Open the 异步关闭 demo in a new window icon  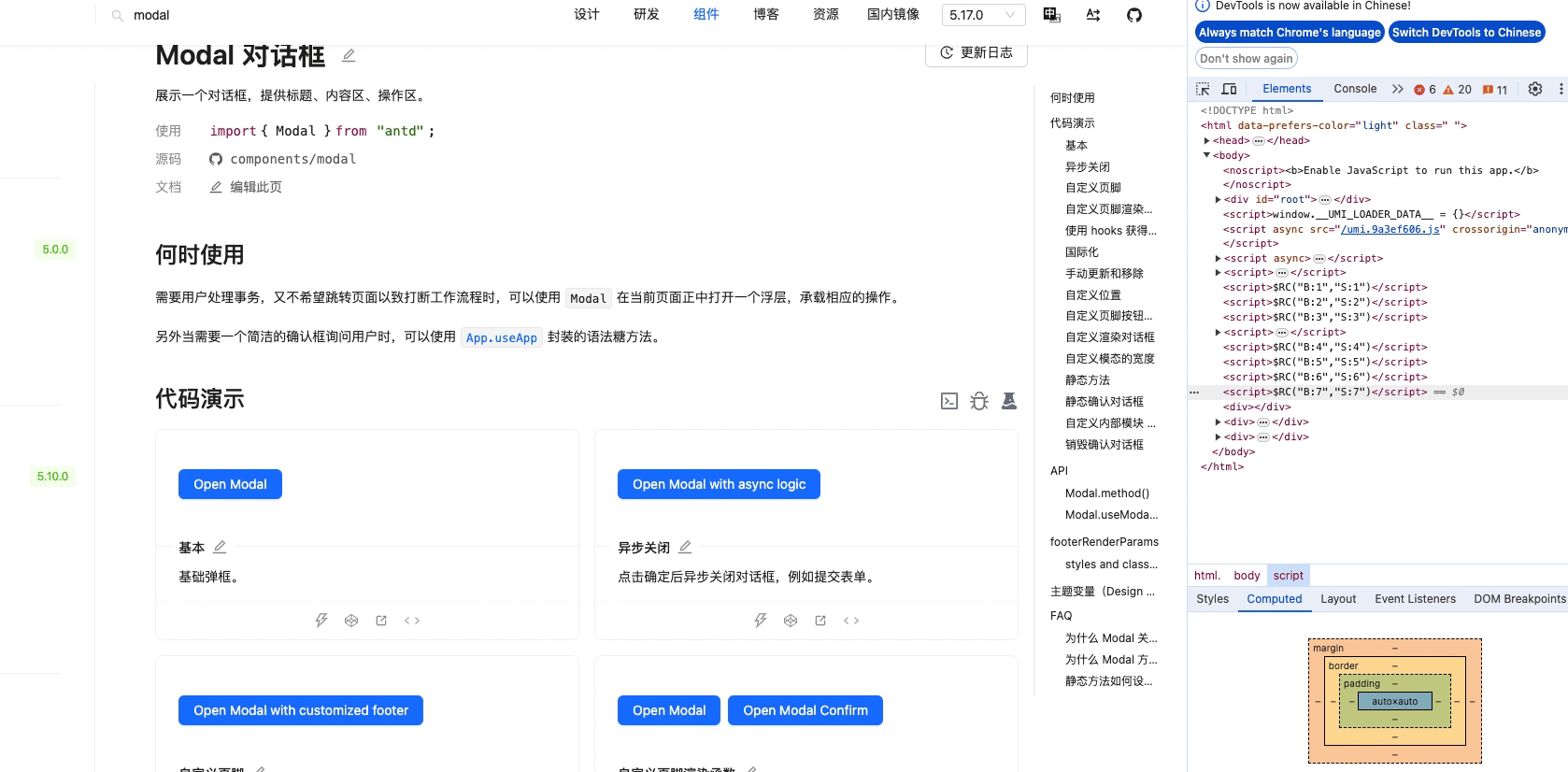(820, 621)
